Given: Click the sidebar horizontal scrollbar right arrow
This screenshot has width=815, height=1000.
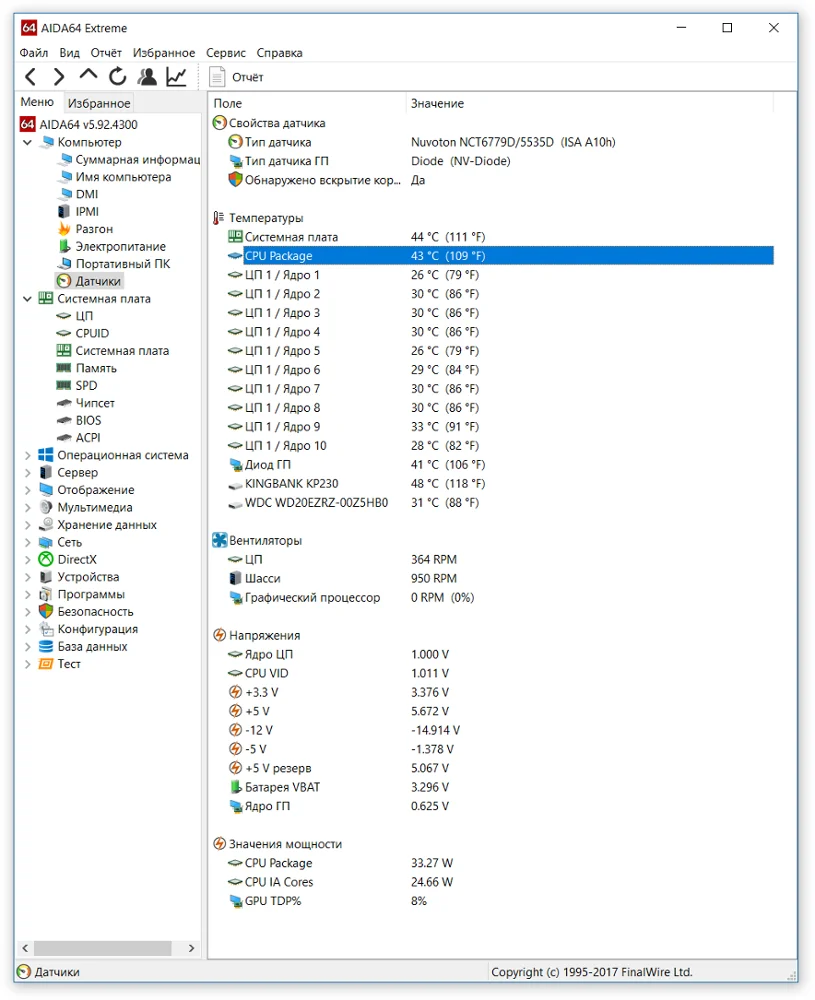Looking at the screenshot, I should [x=191, y=948].
